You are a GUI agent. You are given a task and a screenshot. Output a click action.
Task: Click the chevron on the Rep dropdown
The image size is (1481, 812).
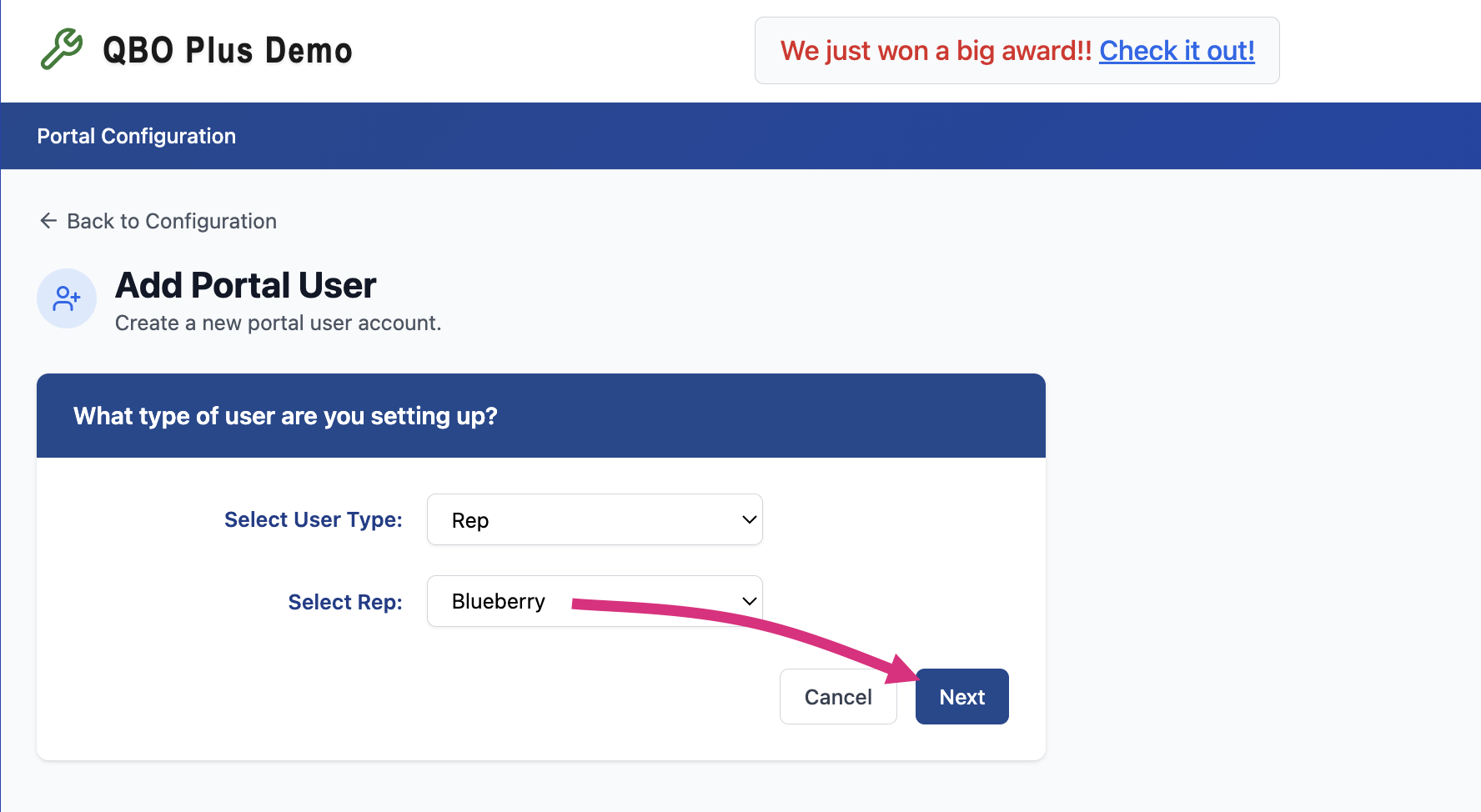[749, 519]
